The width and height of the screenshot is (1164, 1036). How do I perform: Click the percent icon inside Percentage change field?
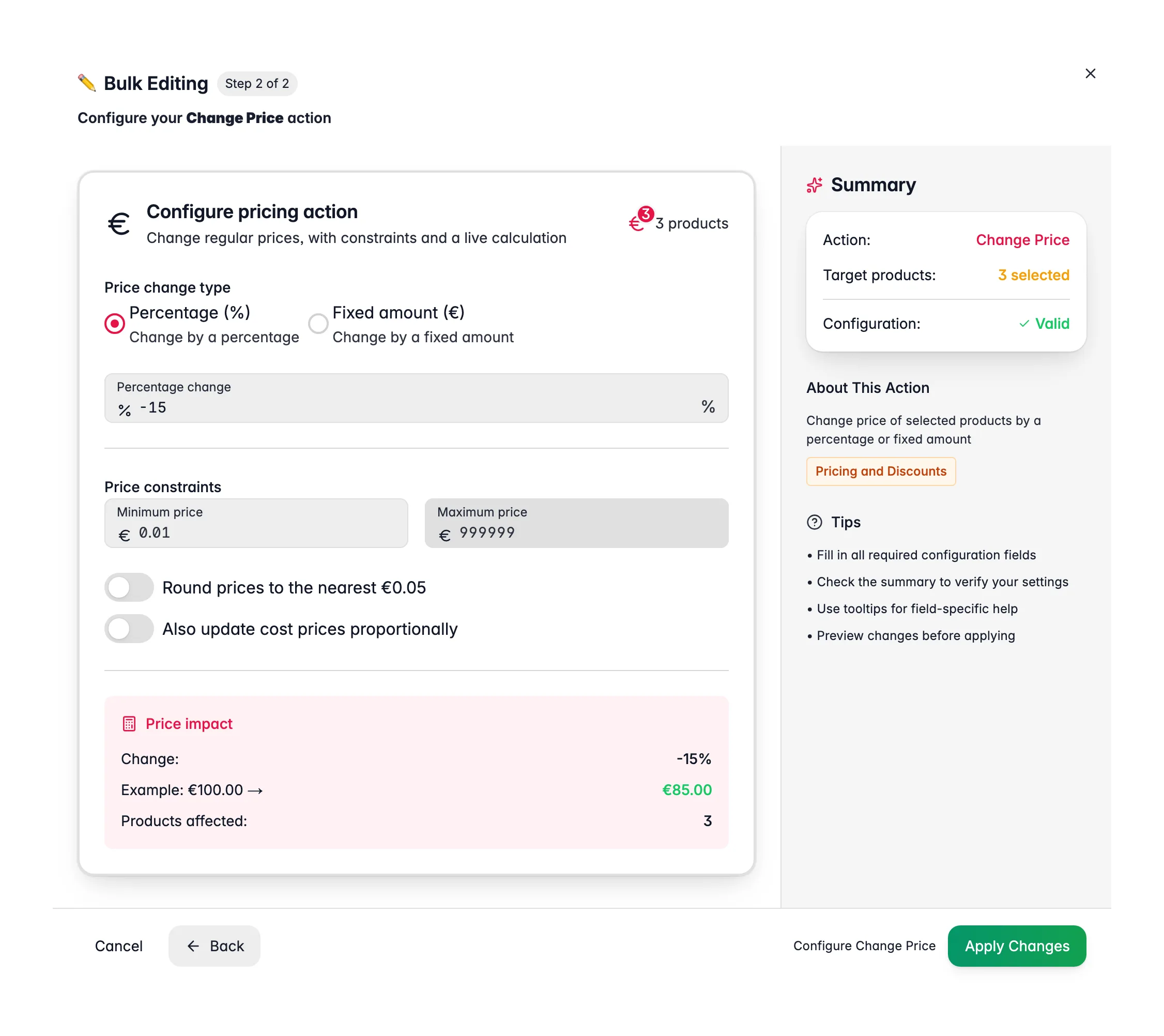[125, 410]
